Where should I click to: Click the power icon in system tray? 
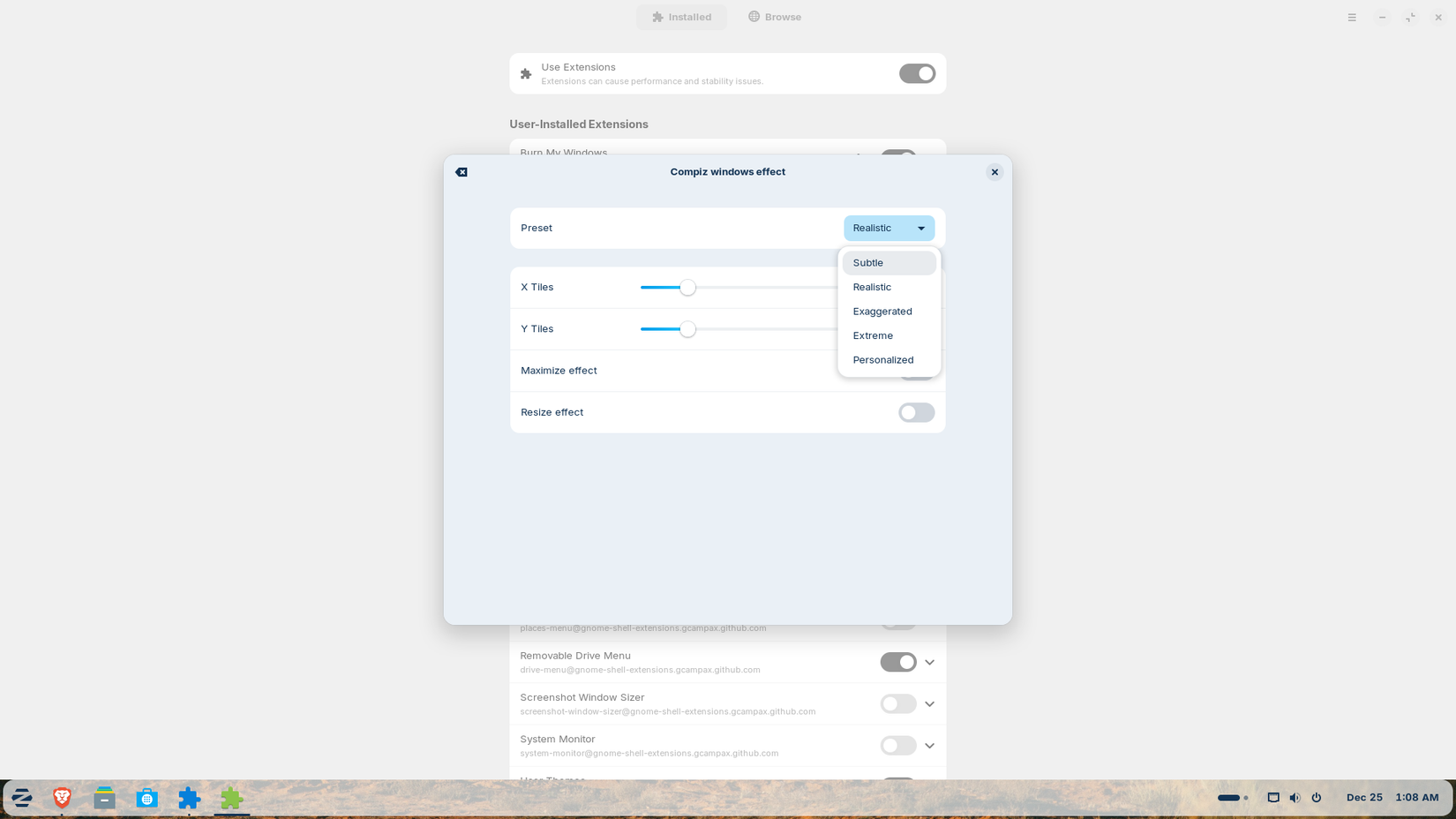(1316, 798)
